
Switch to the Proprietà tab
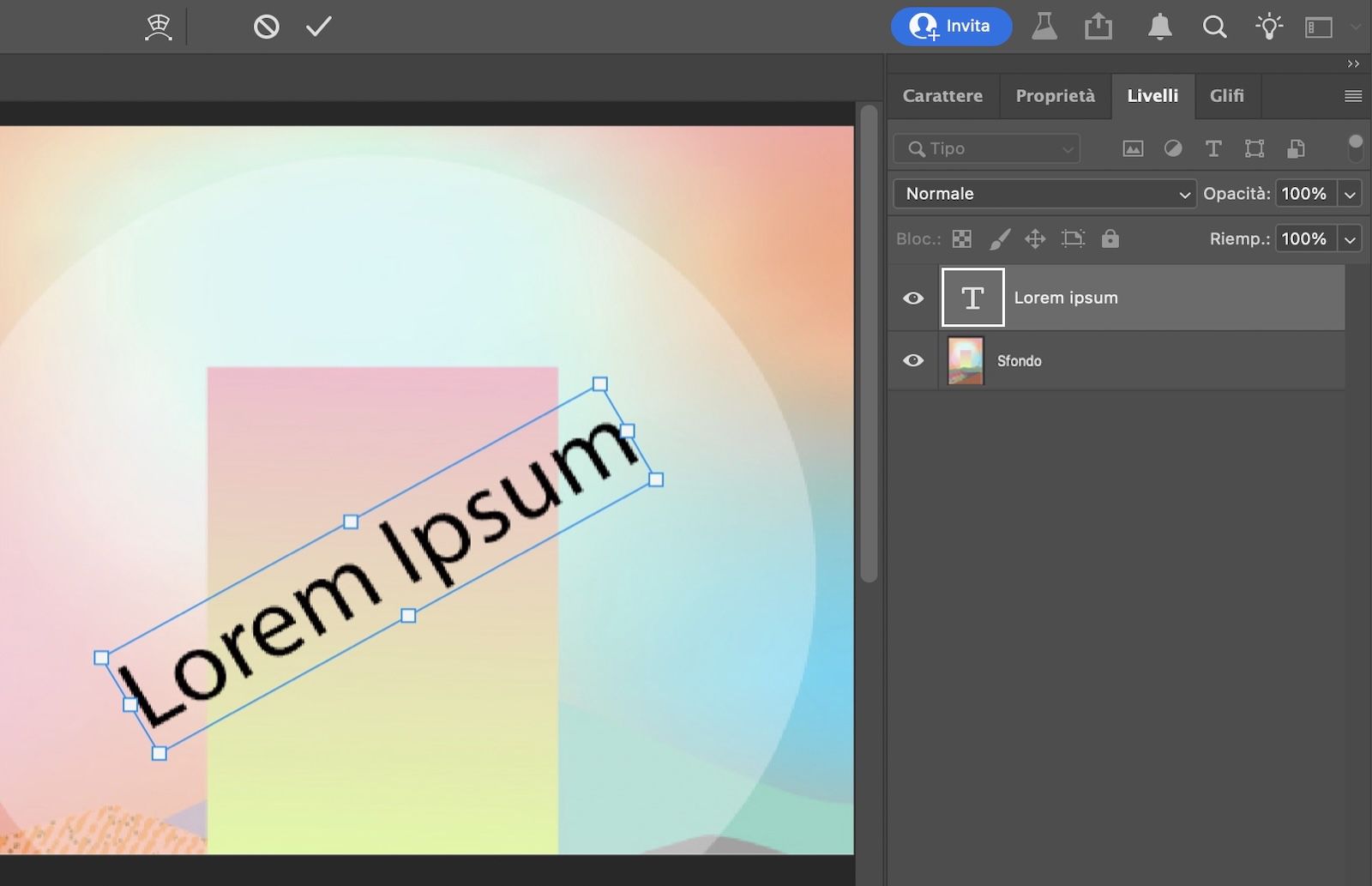(x=1055, y=96)
